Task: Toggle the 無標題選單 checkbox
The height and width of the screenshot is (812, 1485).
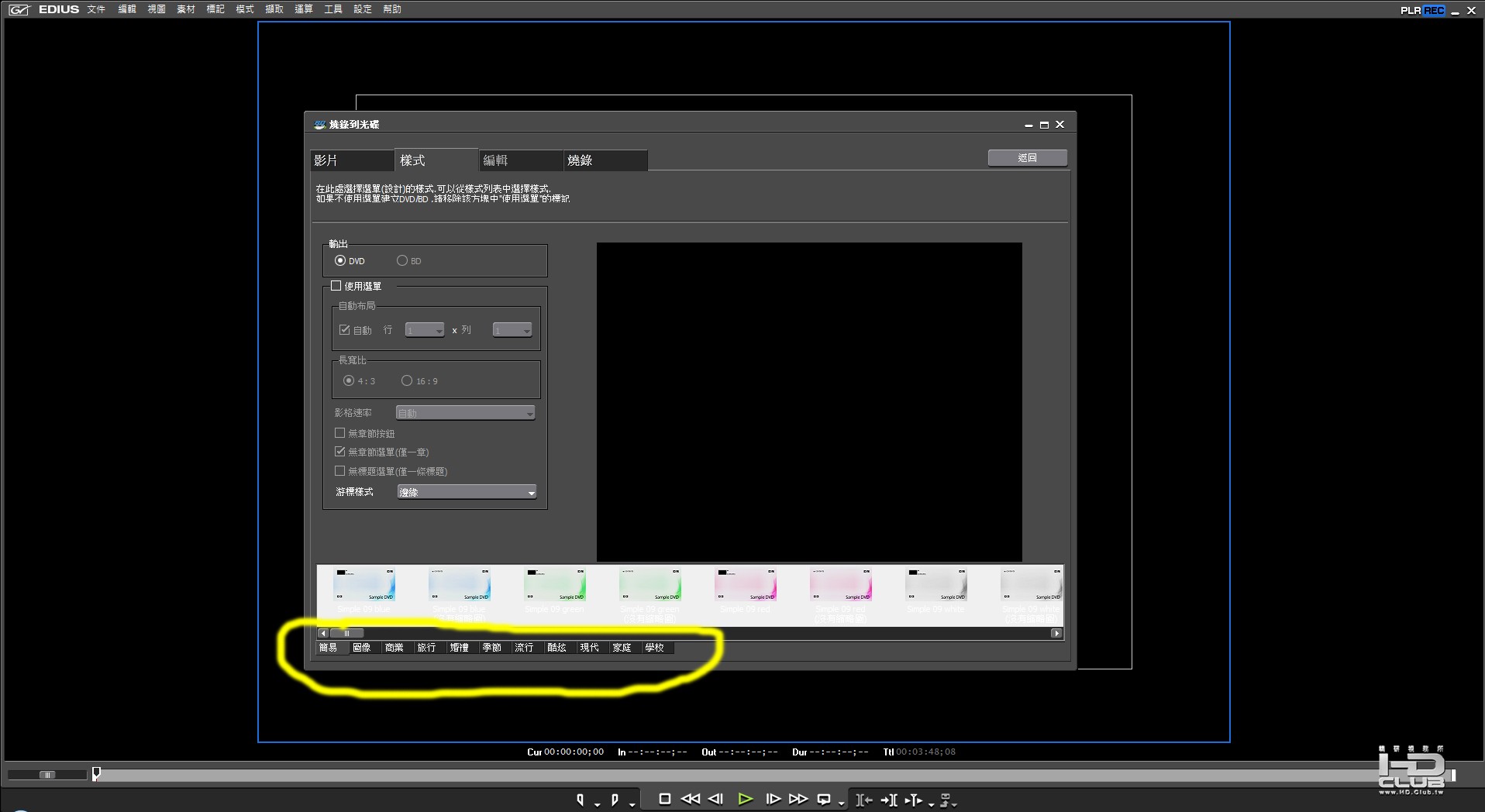Action: [x=339, y=471]
